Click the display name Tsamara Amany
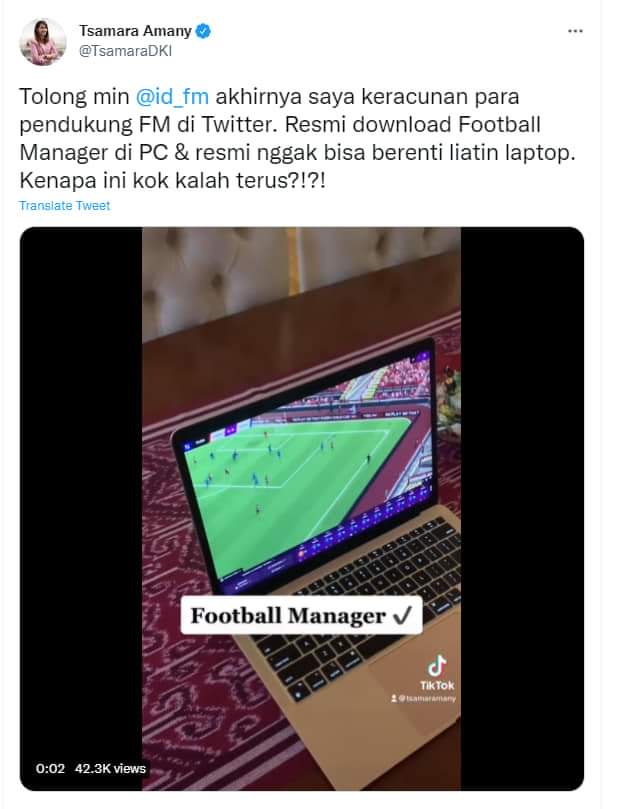 pos(135,31)
